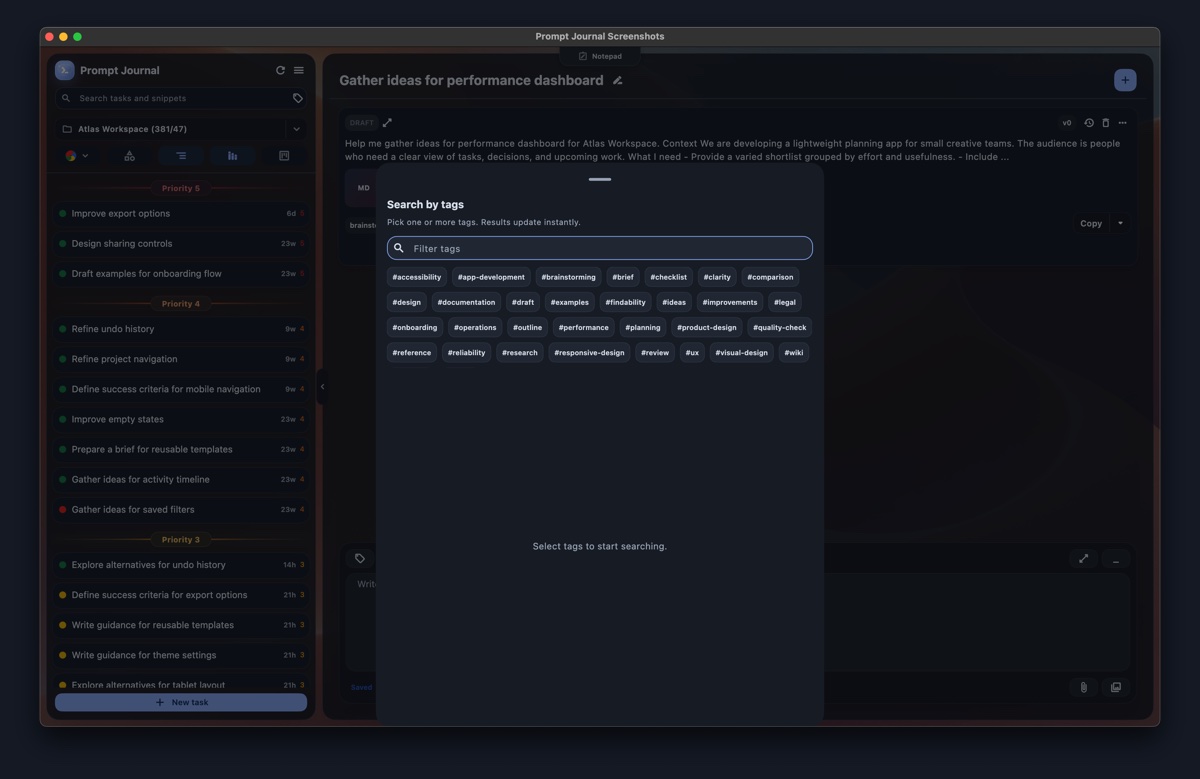
Task: Open the kanban board view icon
Action: pos(284,156)
